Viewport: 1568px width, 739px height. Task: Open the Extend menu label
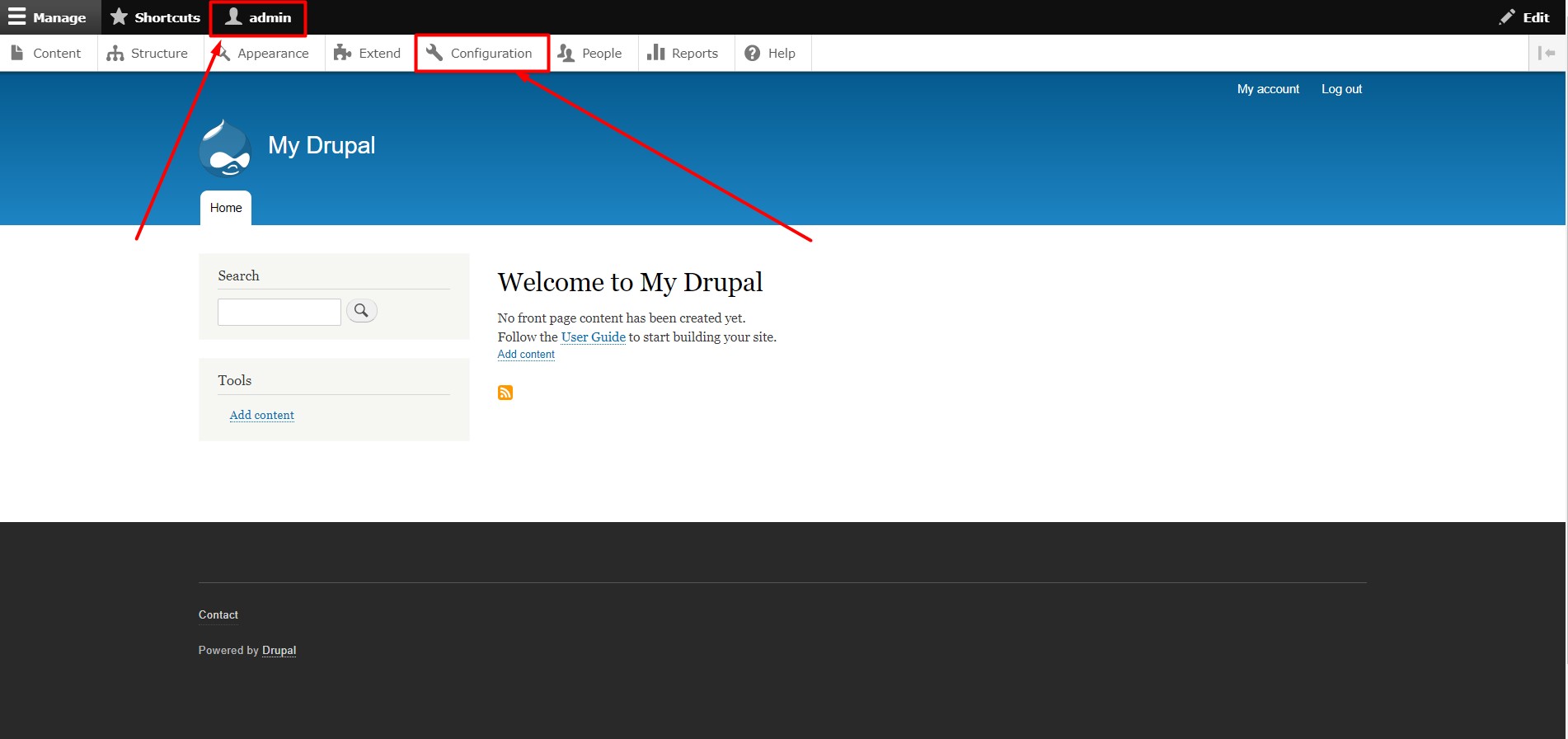point(380,53)
